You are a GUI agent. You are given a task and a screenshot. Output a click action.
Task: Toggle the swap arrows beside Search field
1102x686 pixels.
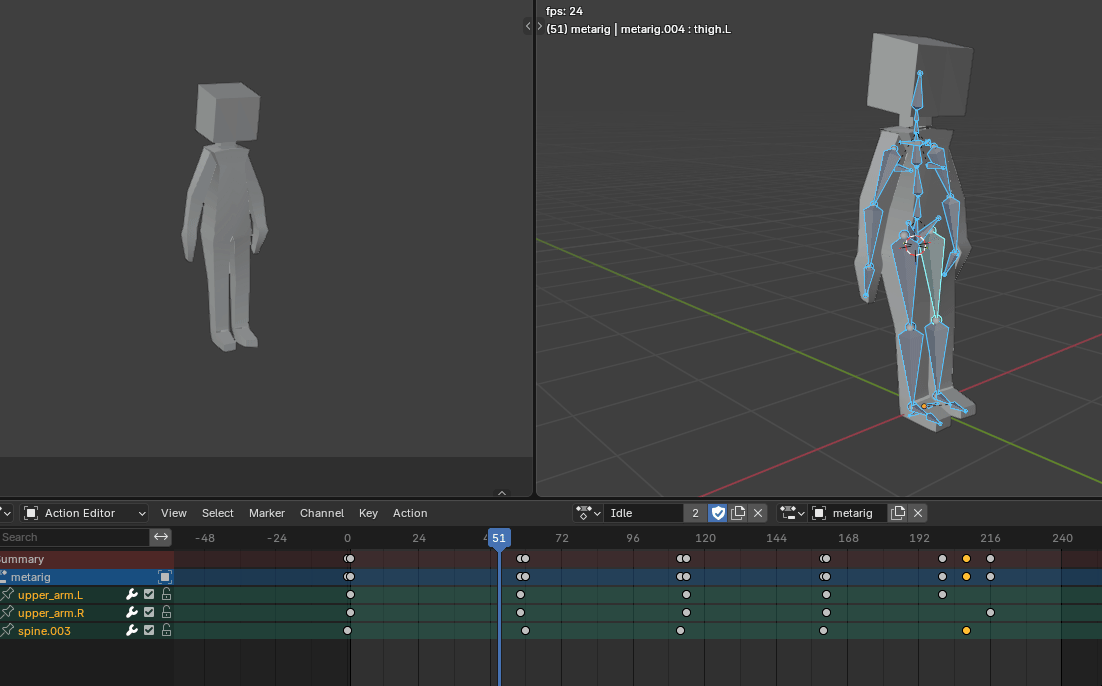tap(161, 537)
